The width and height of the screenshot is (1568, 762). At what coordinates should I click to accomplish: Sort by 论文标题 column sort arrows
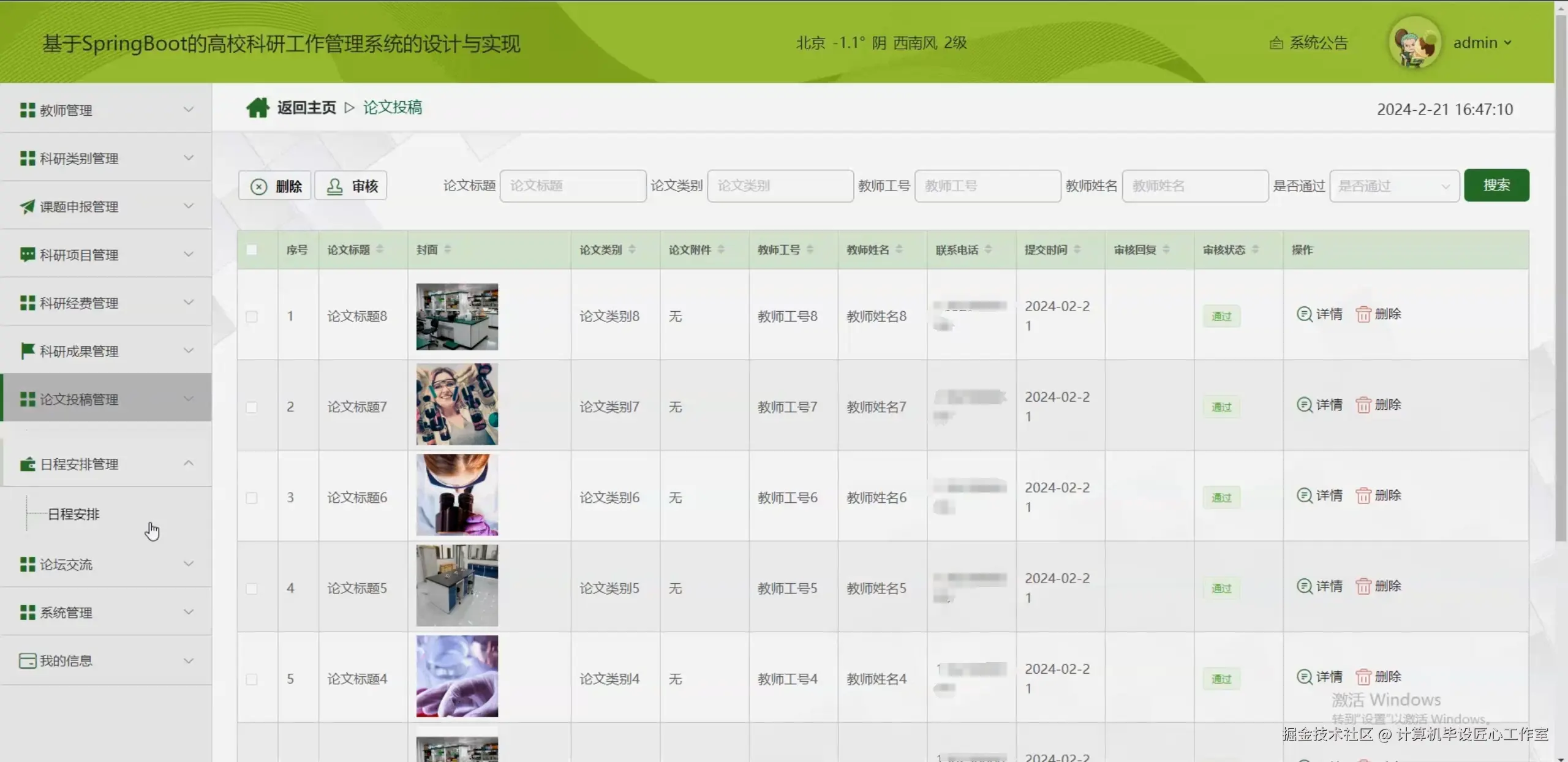(x=380, y=249)
